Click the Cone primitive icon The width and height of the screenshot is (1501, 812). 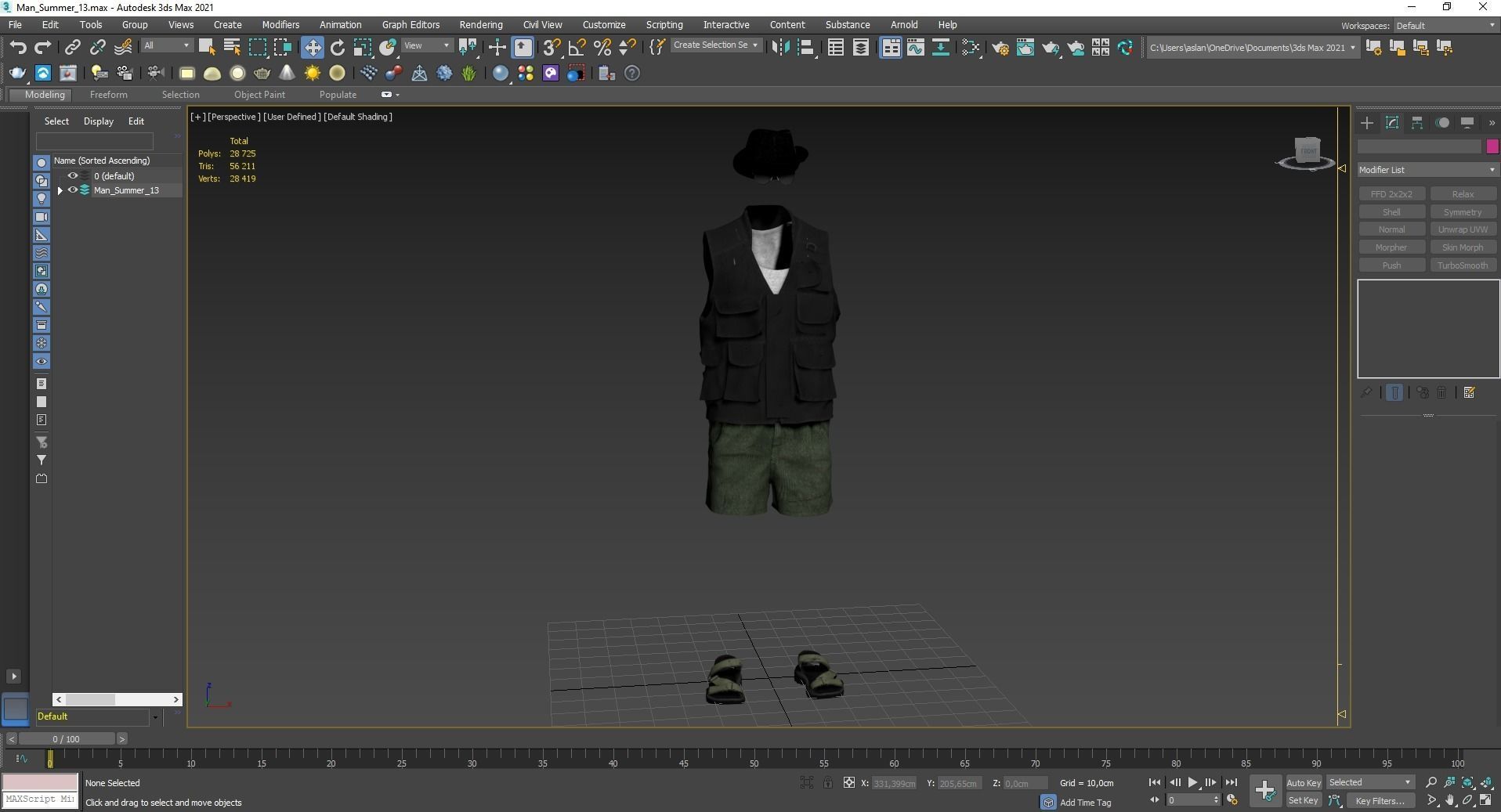(x=288, y=74)
